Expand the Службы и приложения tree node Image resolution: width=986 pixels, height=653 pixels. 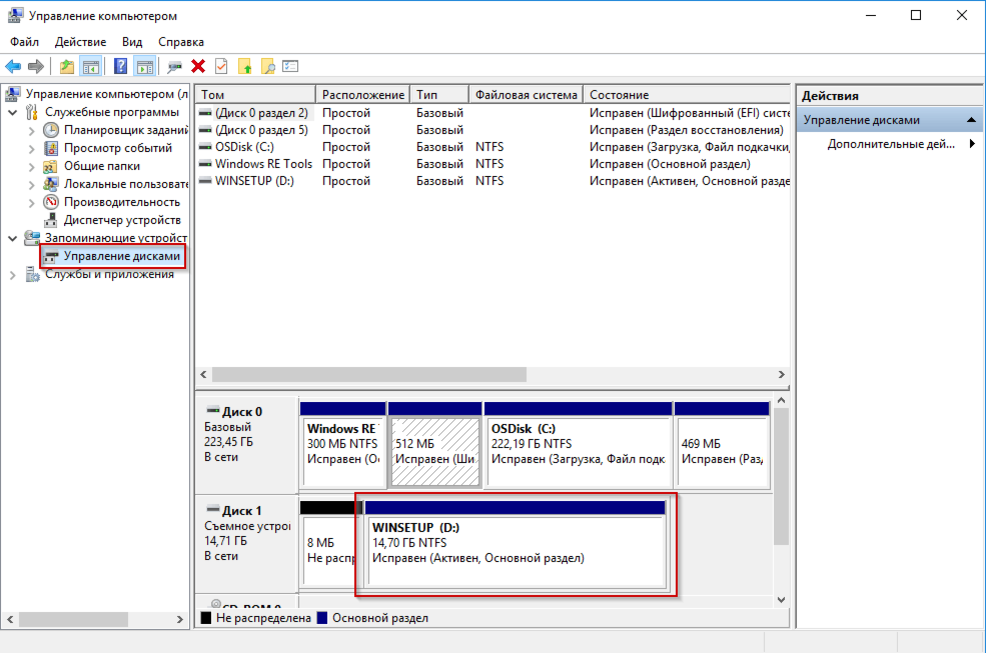(13, 274)
